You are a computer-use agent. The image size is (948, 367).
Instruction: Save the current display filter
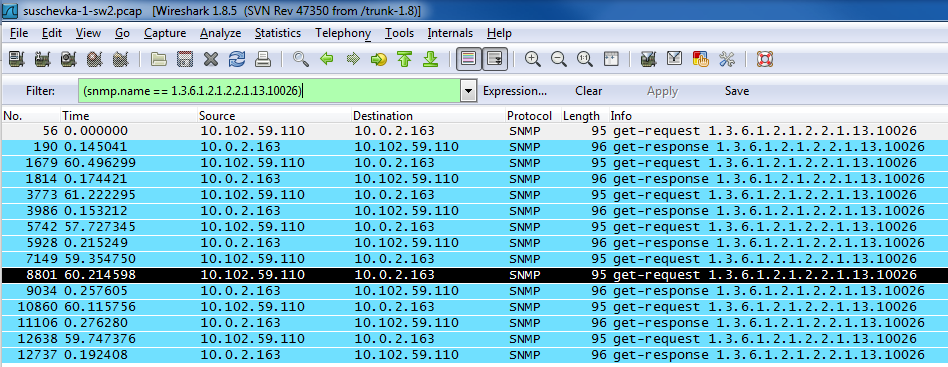(736, 91)
